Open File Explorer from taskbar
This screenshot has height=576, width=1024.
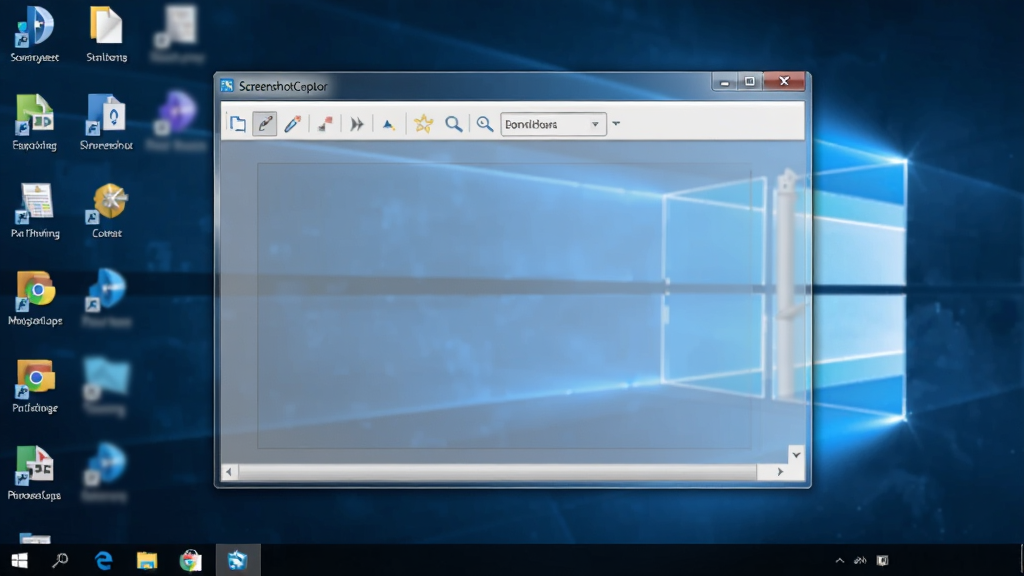click(x=147, y=560)
